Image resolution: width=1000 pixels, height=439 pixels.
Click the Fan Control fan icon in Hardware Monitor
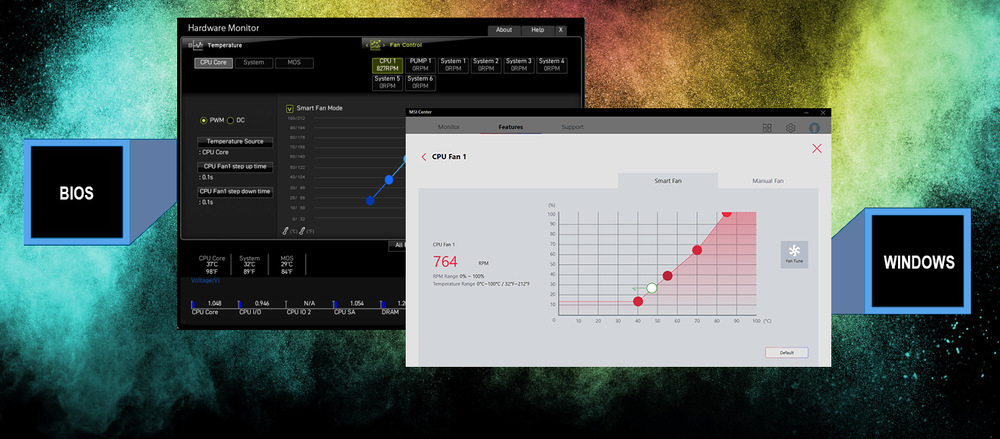point(375,45)
